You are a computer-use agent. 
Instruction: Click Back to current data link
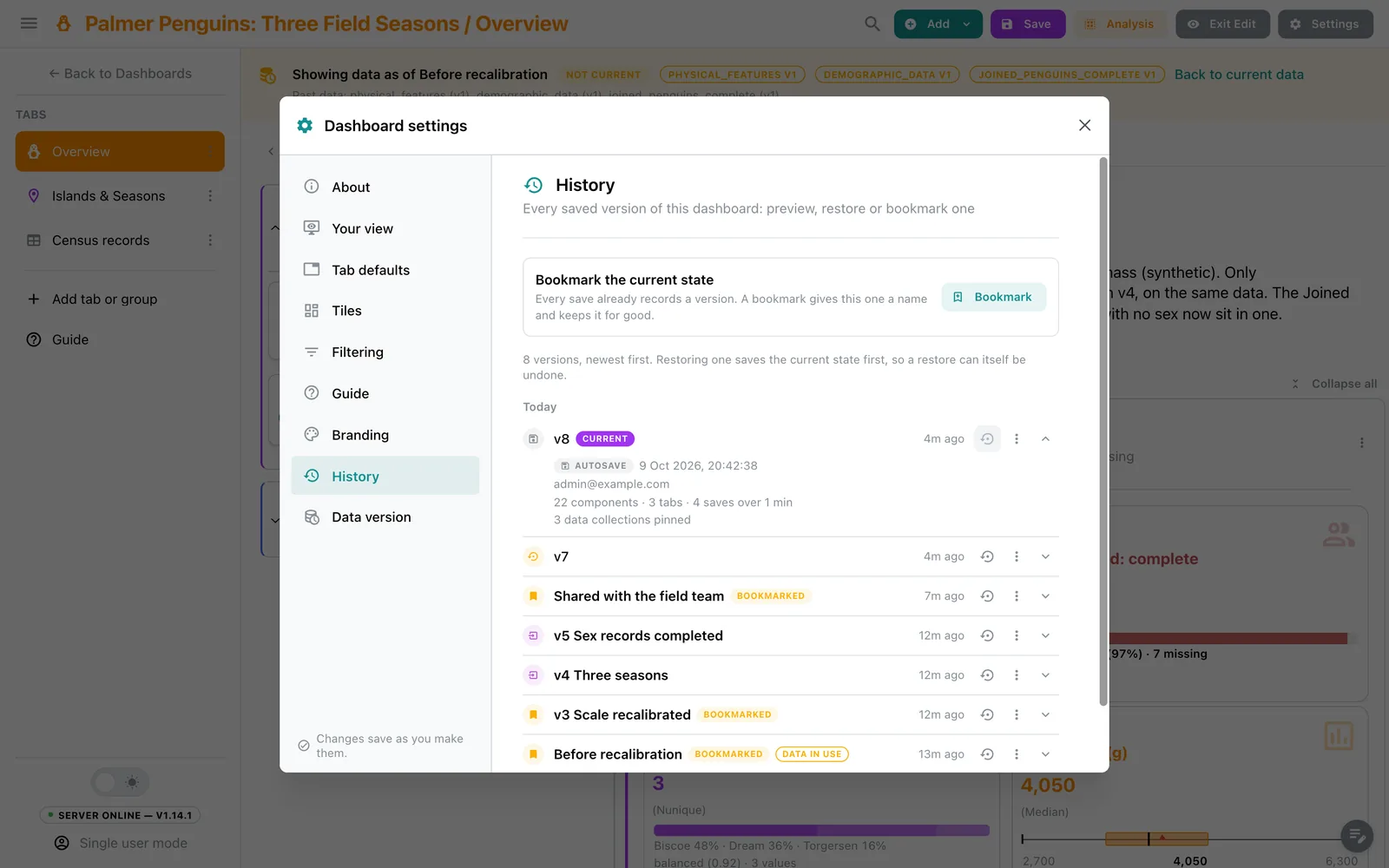(1239, 75)
